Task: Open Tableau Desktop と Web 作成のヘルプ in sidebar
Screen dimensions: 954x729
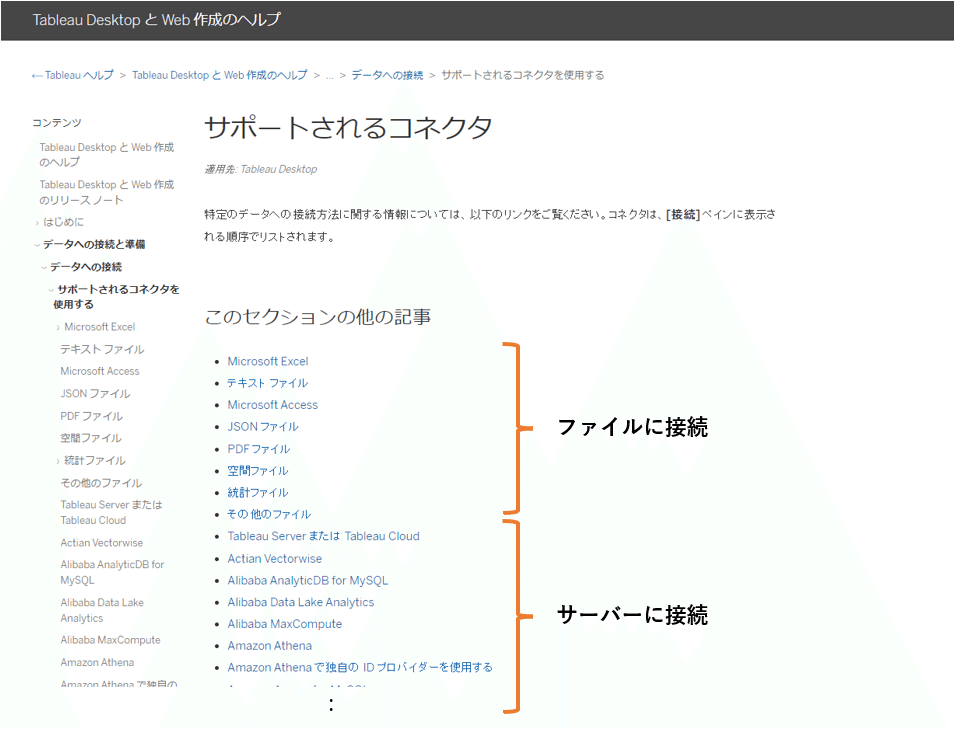Action: [x=106, y=155]
